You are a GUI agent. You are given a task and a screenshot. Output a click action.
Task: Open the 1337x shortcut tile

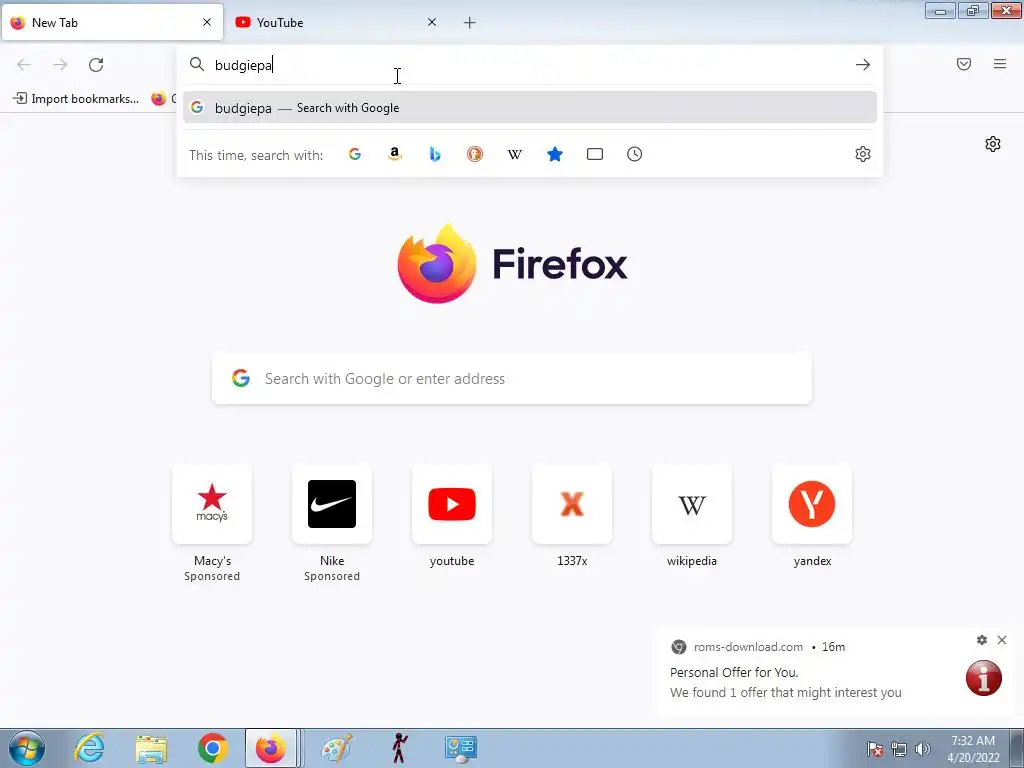[572, 504]
